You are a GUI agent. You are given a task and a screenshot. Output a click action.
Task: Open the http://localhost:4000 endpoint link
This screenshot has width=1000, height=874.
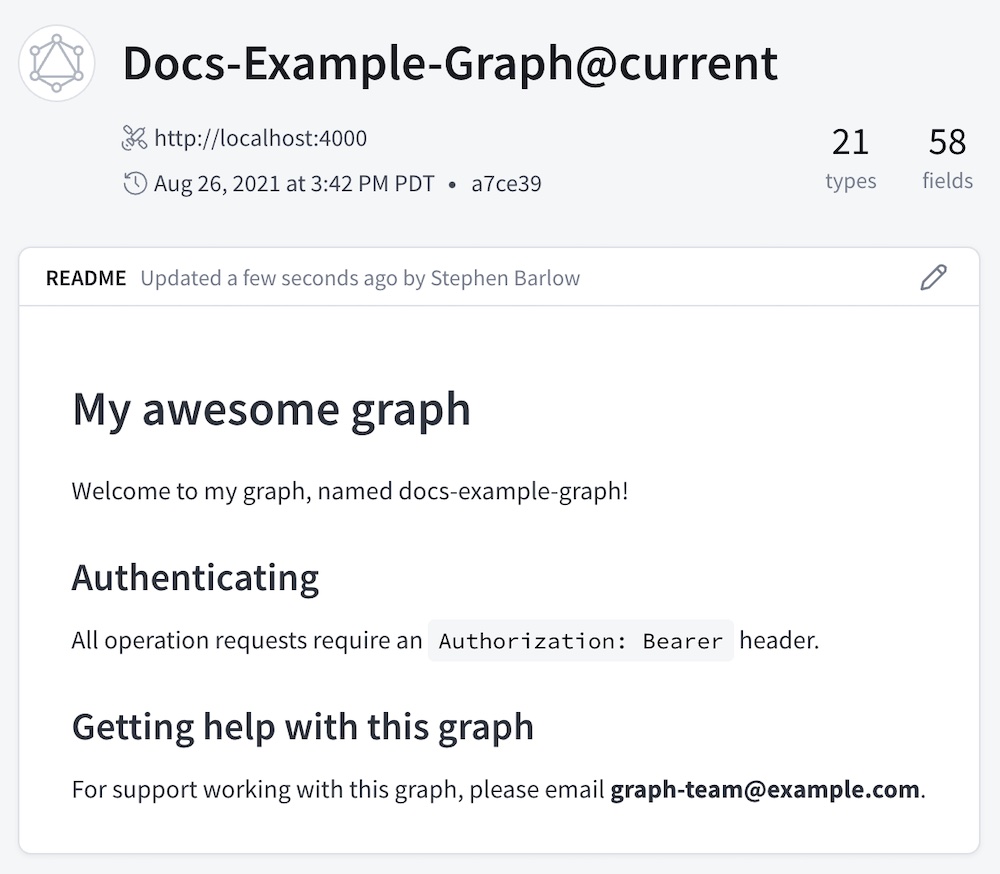coord(260,138)
